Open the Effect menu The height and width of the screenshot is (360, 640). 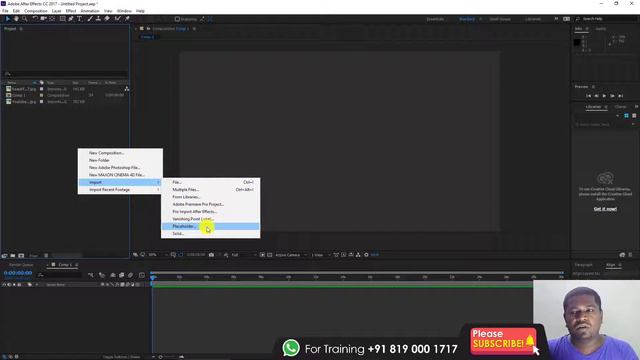(71, 11)
